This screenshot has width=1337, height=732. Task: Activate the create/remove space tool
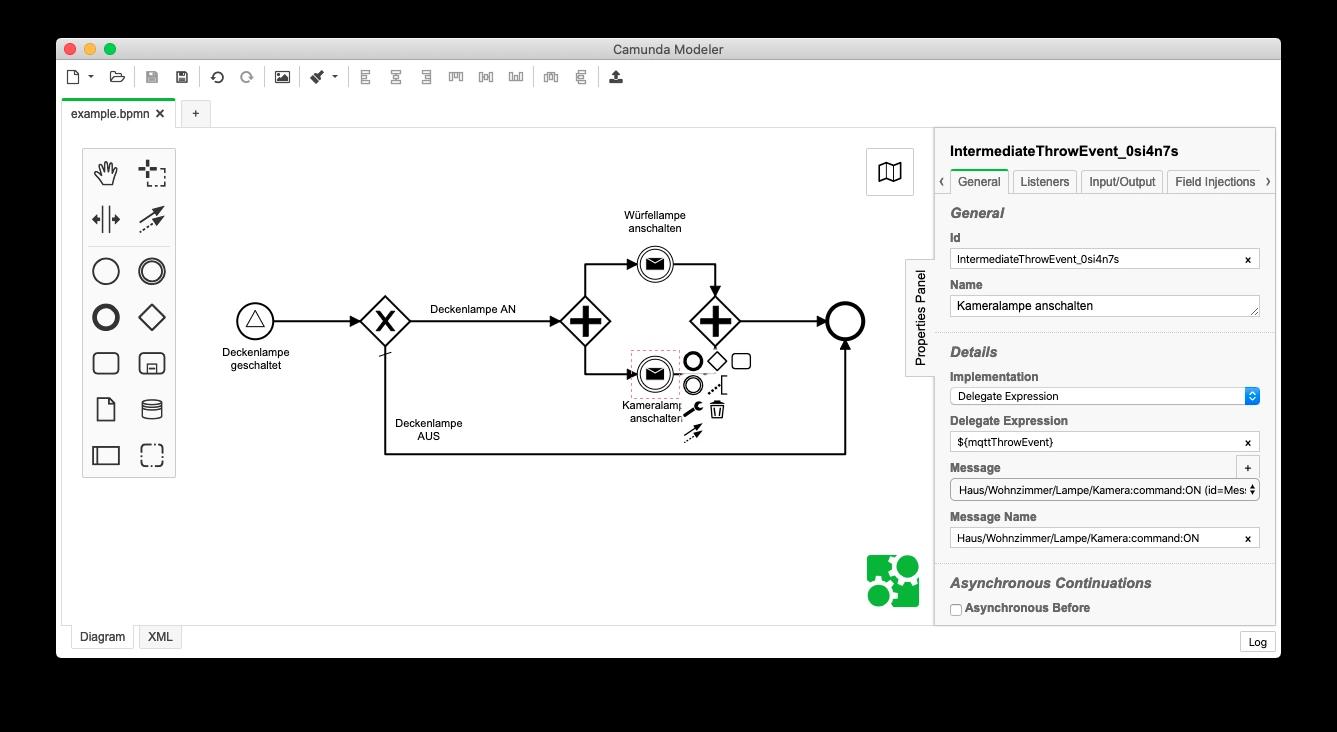106,219
